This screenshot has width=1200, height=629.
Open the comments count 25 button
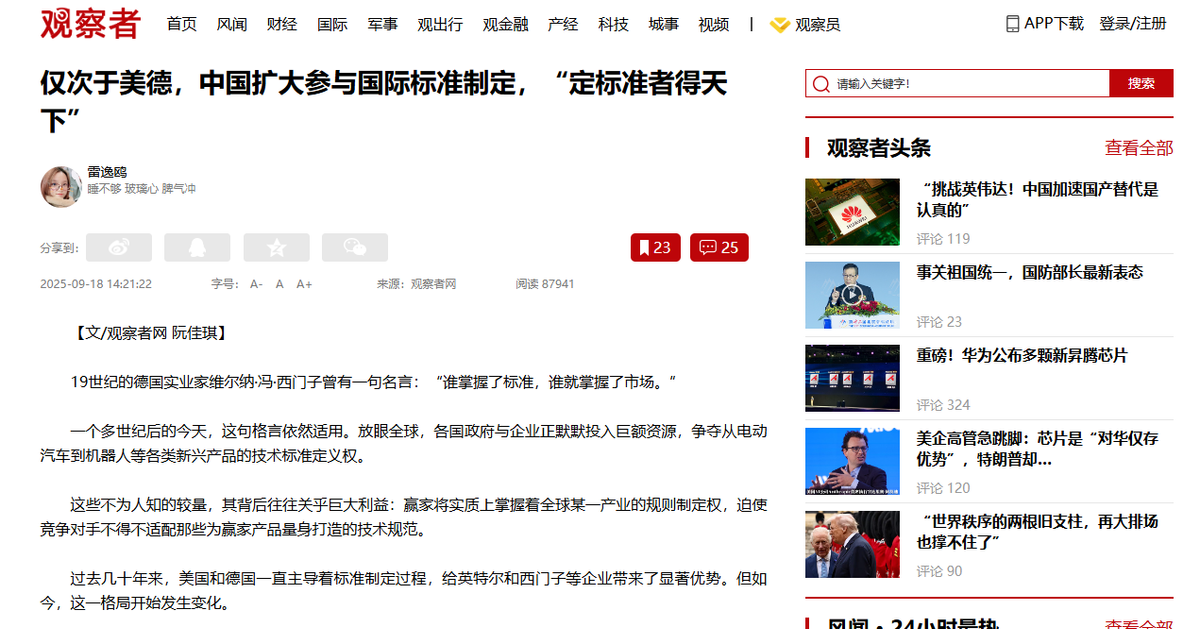pyautogui.click(x=719, y=247)
